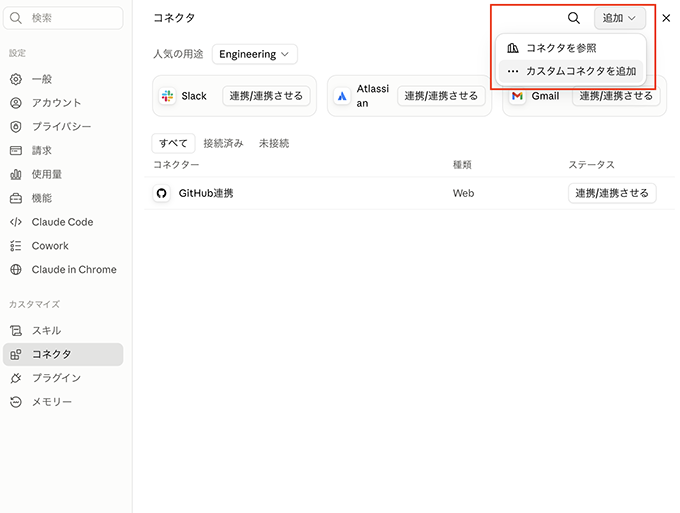Click the magnifier icon in sidebar search
This screenshot has width=680, height=513.
click(x=16, y=18)
